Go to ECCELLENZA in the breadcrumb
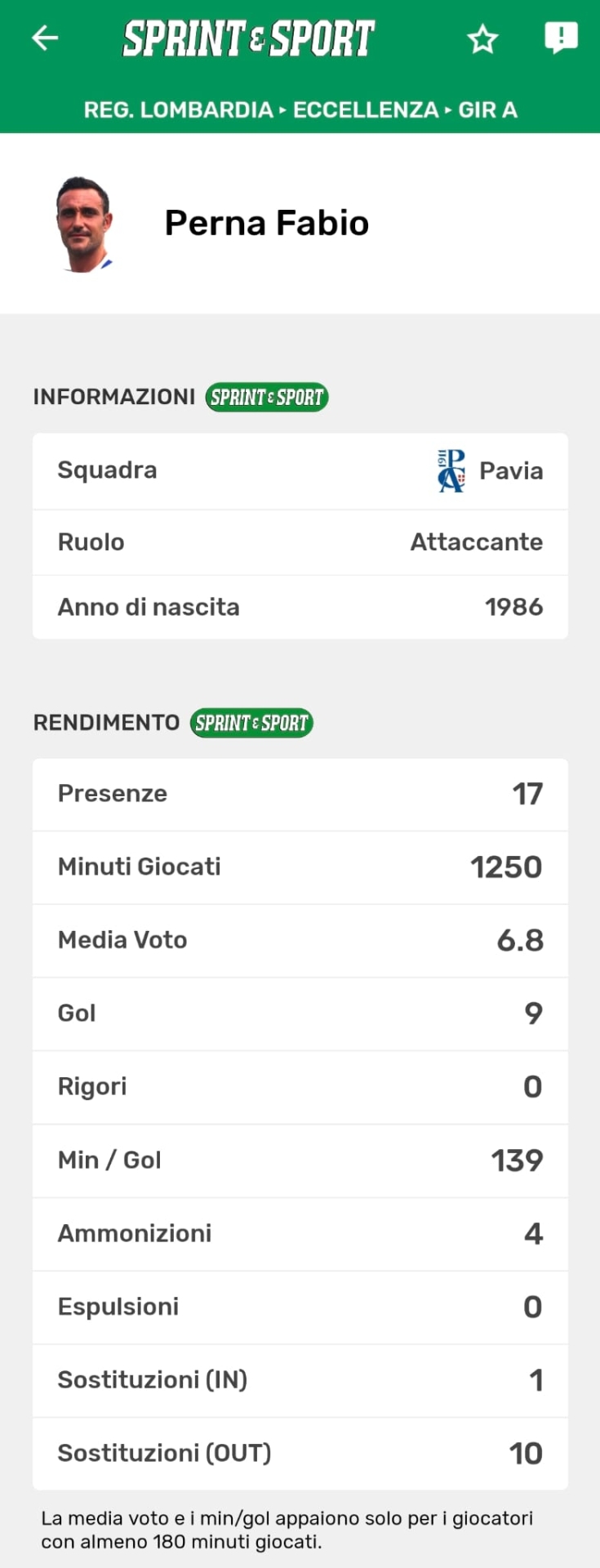600x1568 pixels. click(366, 109)
